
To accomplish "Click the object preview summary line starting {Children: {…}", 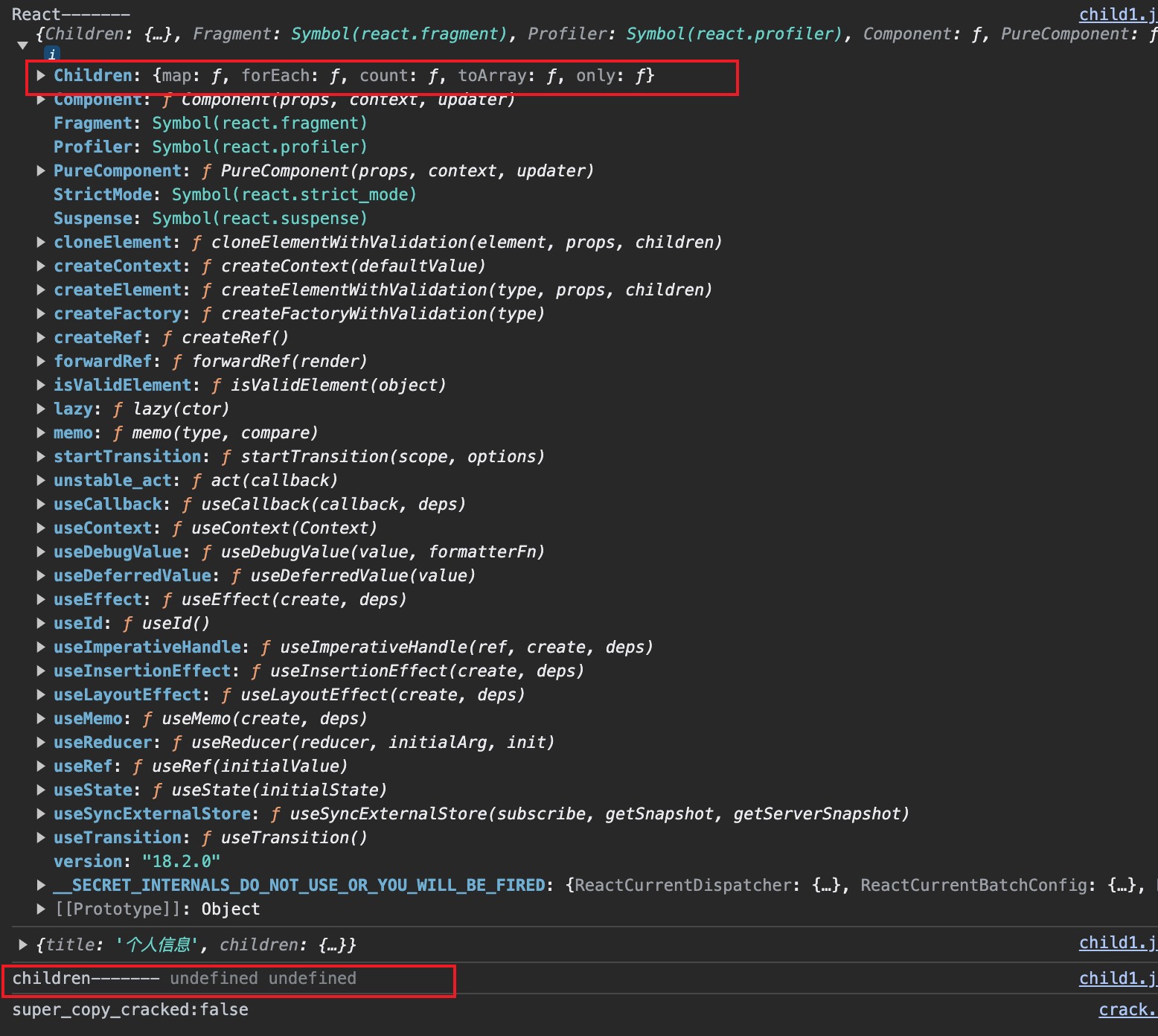I will pos(596,33).
